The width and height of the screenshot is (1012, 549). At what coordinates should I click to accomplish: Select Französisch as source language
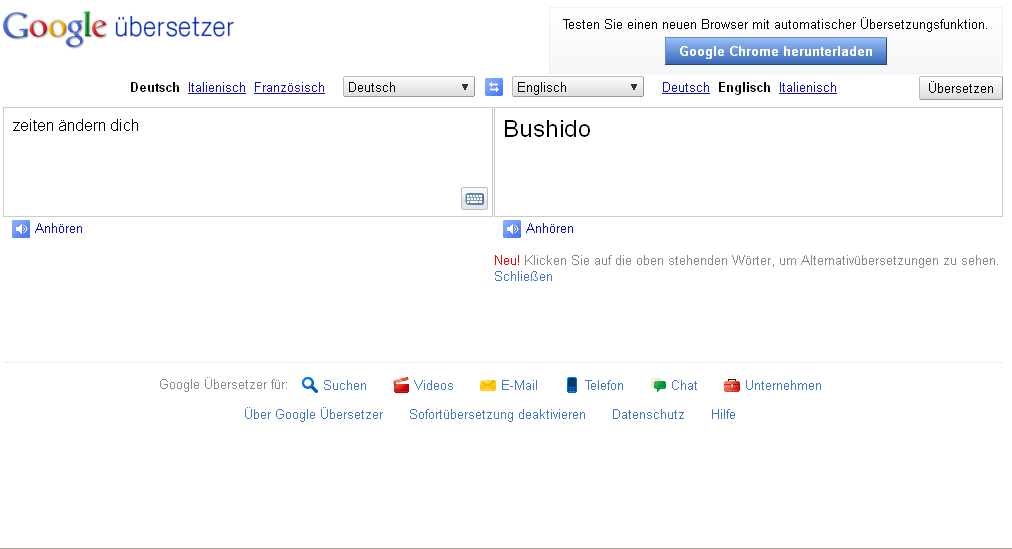289,88
